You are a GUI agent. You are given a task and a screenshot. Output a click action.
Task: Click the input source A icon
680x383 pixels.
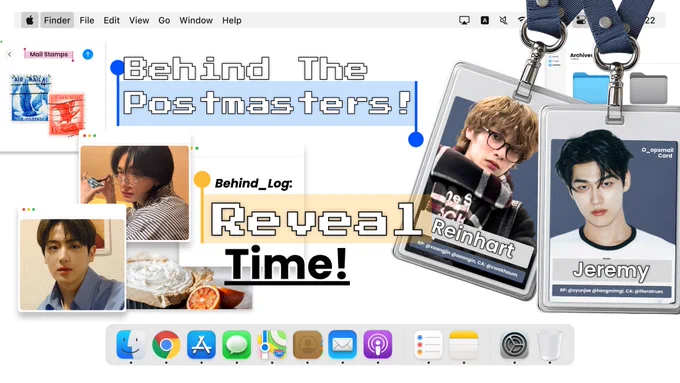point(484,20)
